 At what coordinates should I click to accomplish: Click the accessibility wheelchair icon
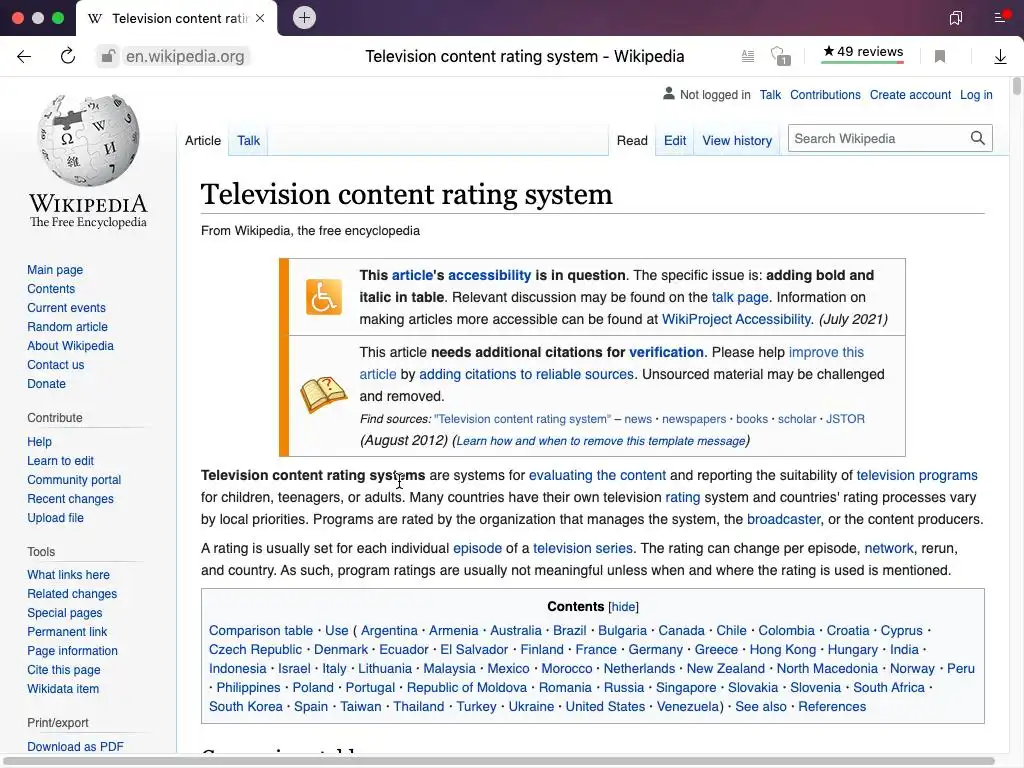(324, 297)
